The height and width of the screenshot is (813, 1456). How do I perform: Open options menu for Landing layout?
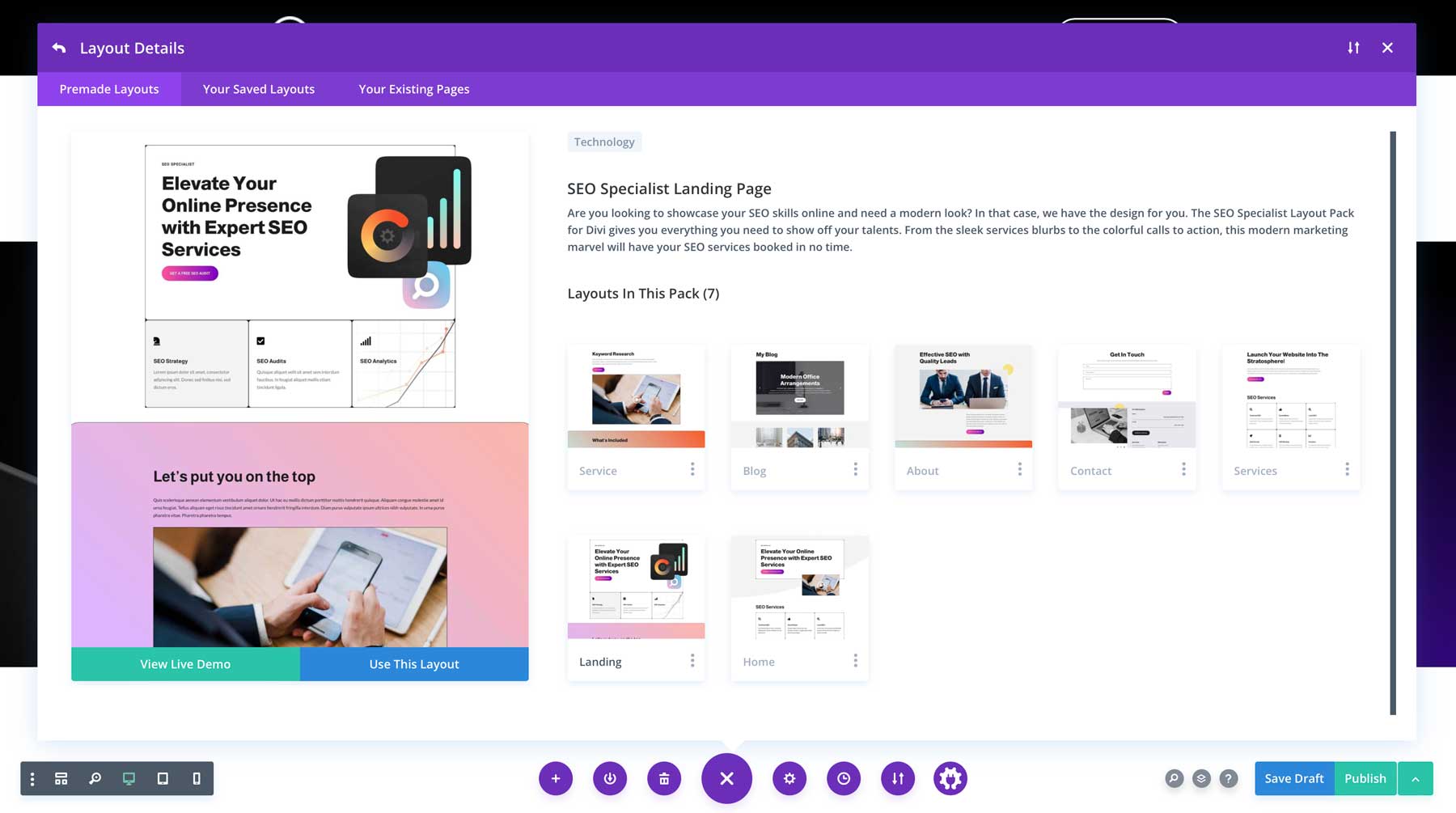tap(692, 661)
